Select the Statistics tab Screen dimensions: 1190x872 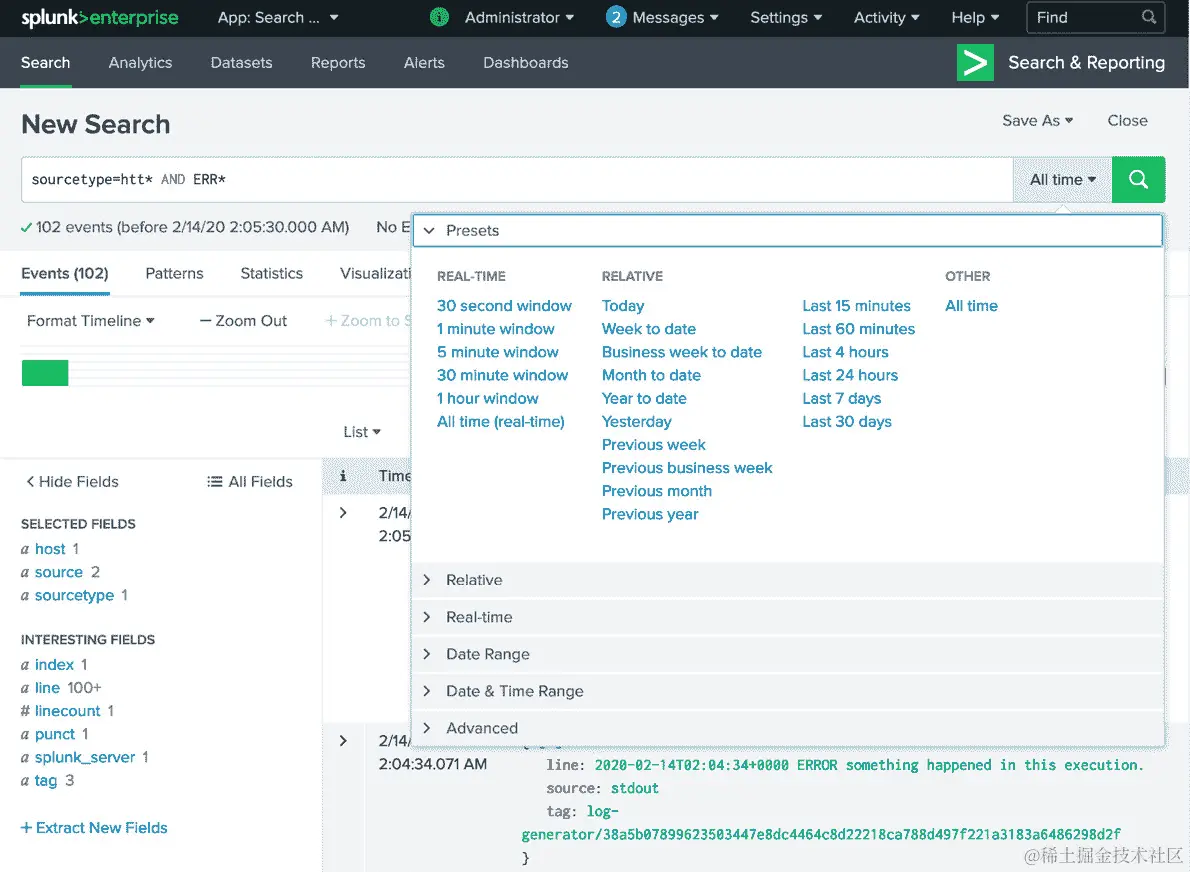tap(272, 273)
